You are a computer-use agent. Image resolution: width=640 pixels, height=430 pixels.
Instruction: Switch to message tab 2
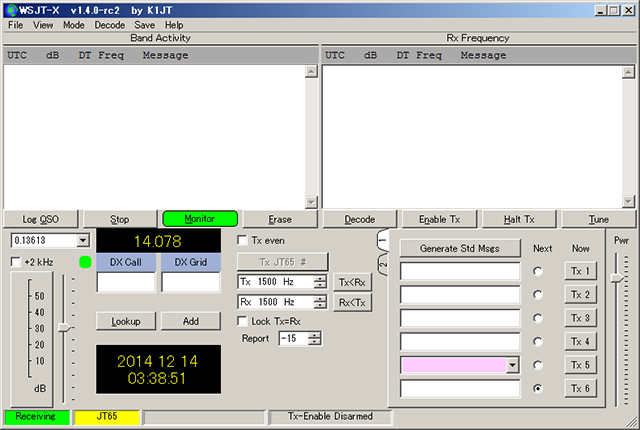tap(382, 264)
